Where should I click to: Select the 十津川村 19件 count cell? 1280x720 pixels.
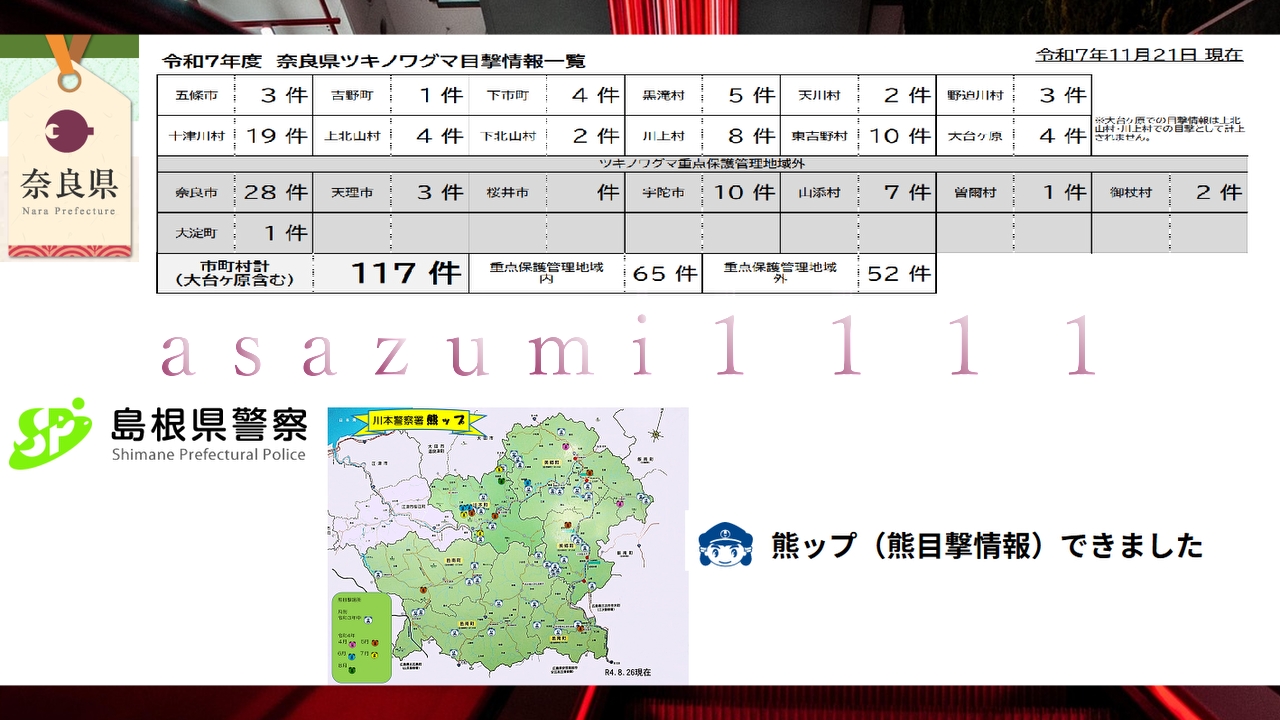click(274, 136)
